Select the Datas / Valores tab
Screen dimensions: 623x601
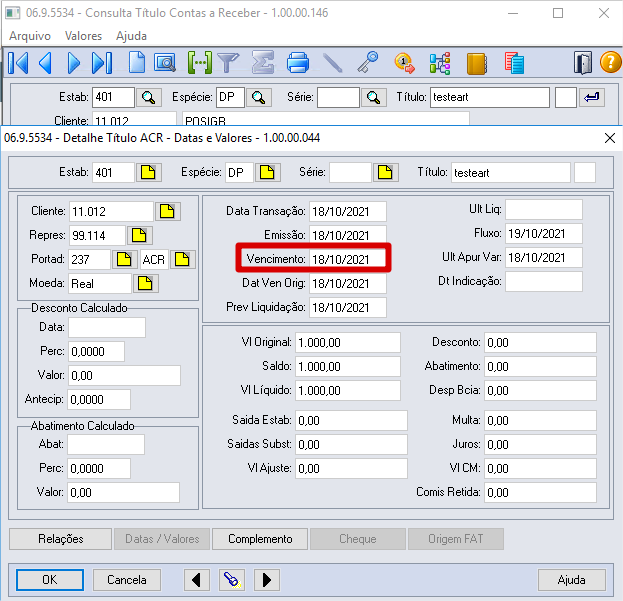(162, 539)
